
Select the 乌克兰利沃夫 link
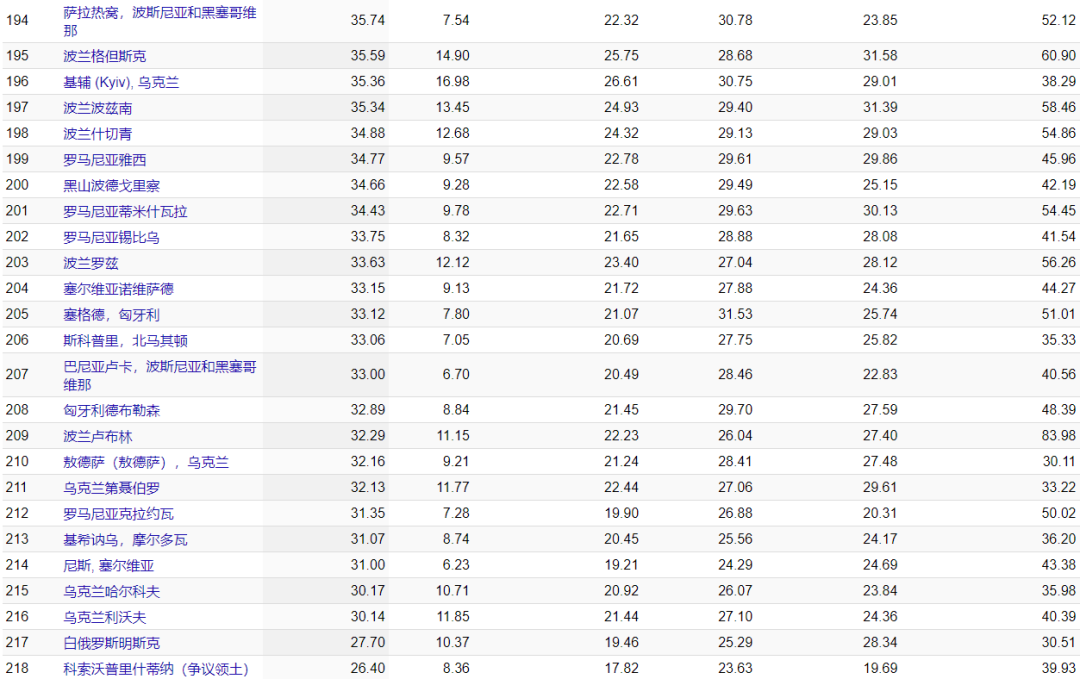pos(105,617)
